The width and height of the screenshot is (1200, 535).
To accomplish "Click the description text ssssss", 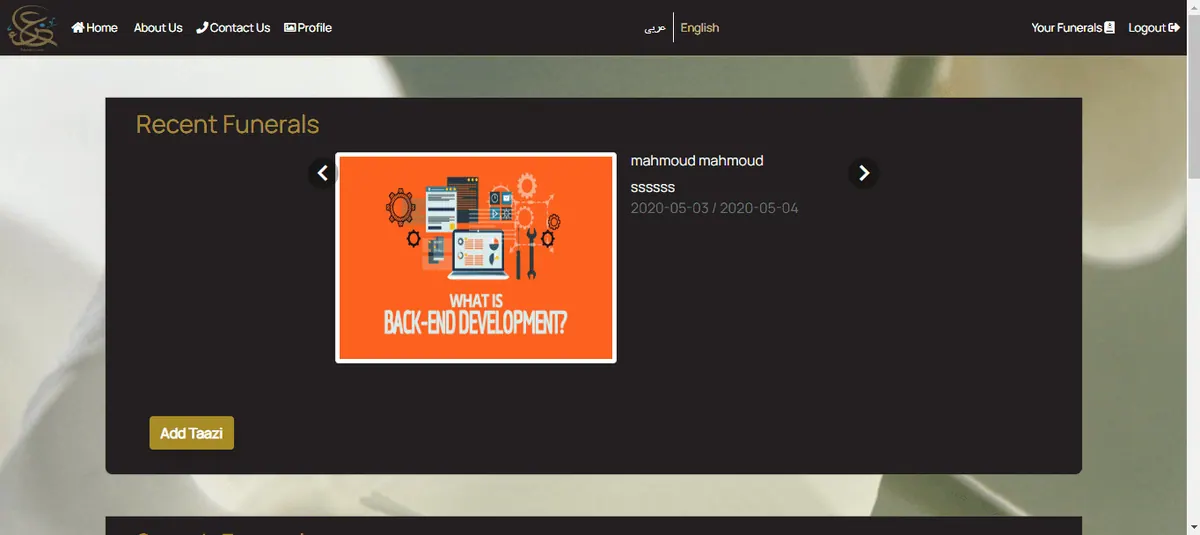I will coord(653,187).
